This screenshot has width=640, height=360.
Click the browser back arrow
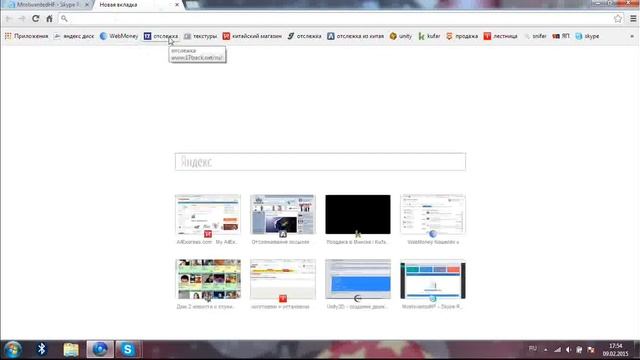[9, 18]
